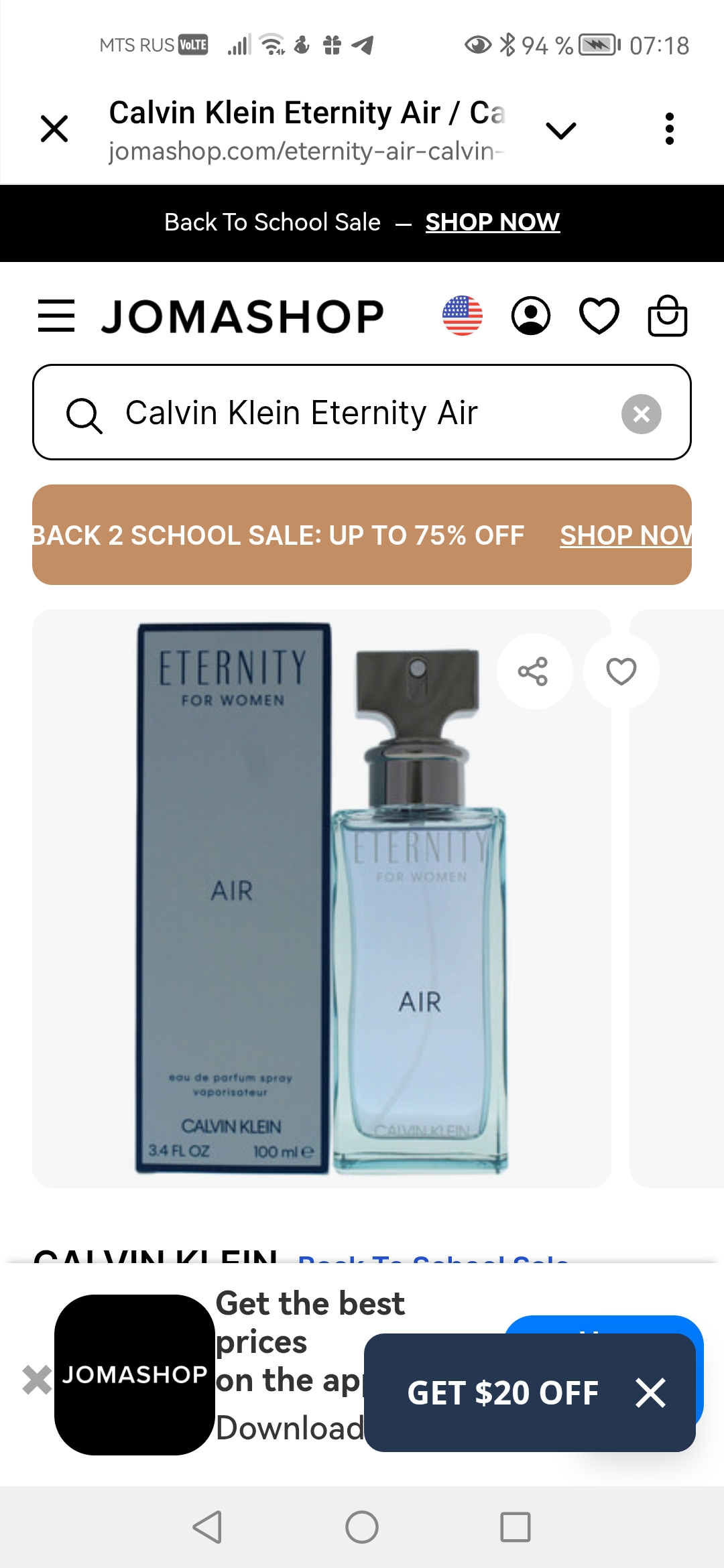Clear the search field text
The width and height of the screenshot is (724, 1568).
pyautogui.click(x=642, y=413)
